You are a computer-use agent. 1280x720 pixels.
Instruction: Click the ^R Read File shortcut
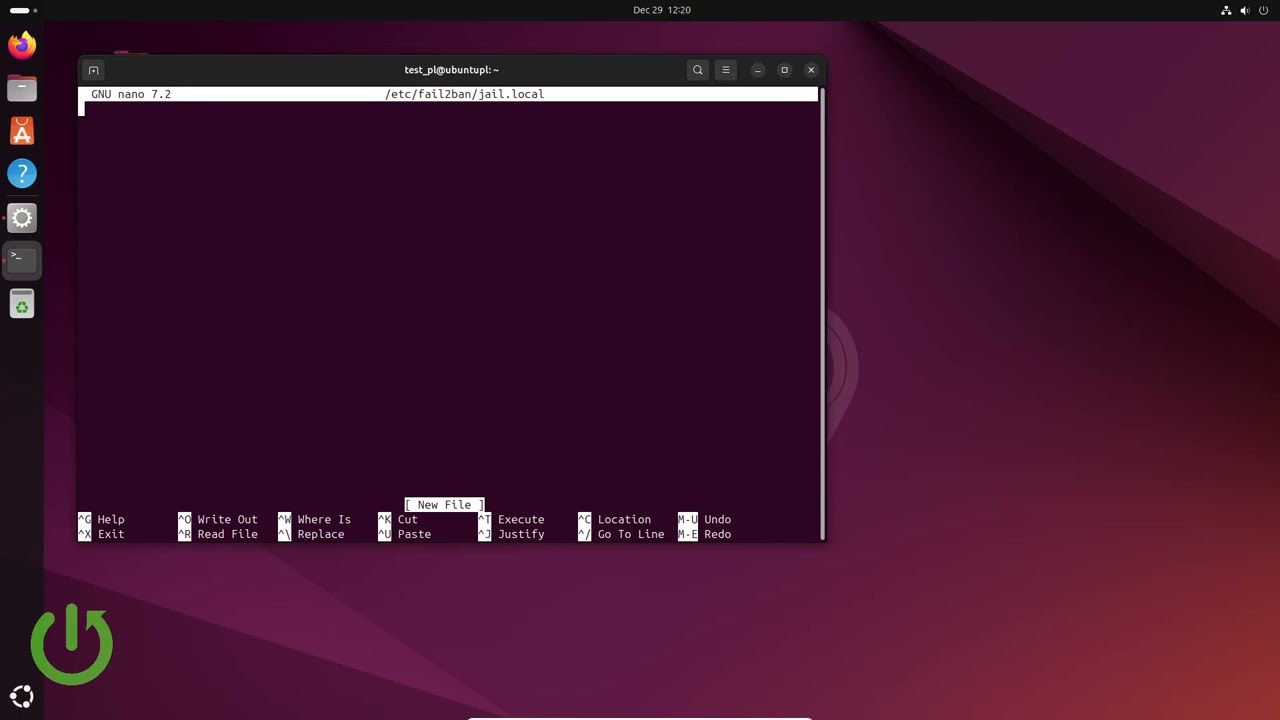[x=218, y=534]
